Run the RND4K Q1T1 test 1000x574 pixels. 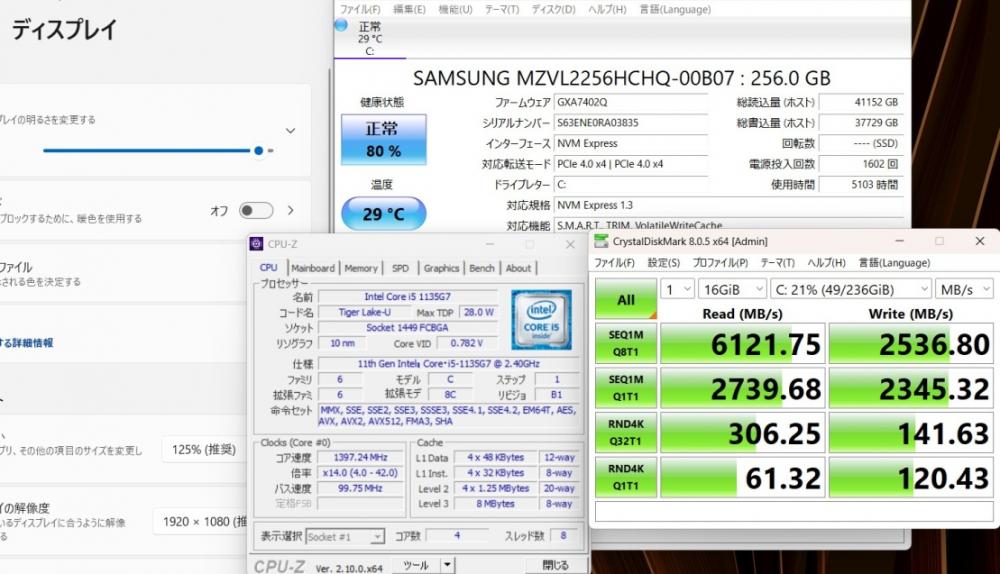626,477
